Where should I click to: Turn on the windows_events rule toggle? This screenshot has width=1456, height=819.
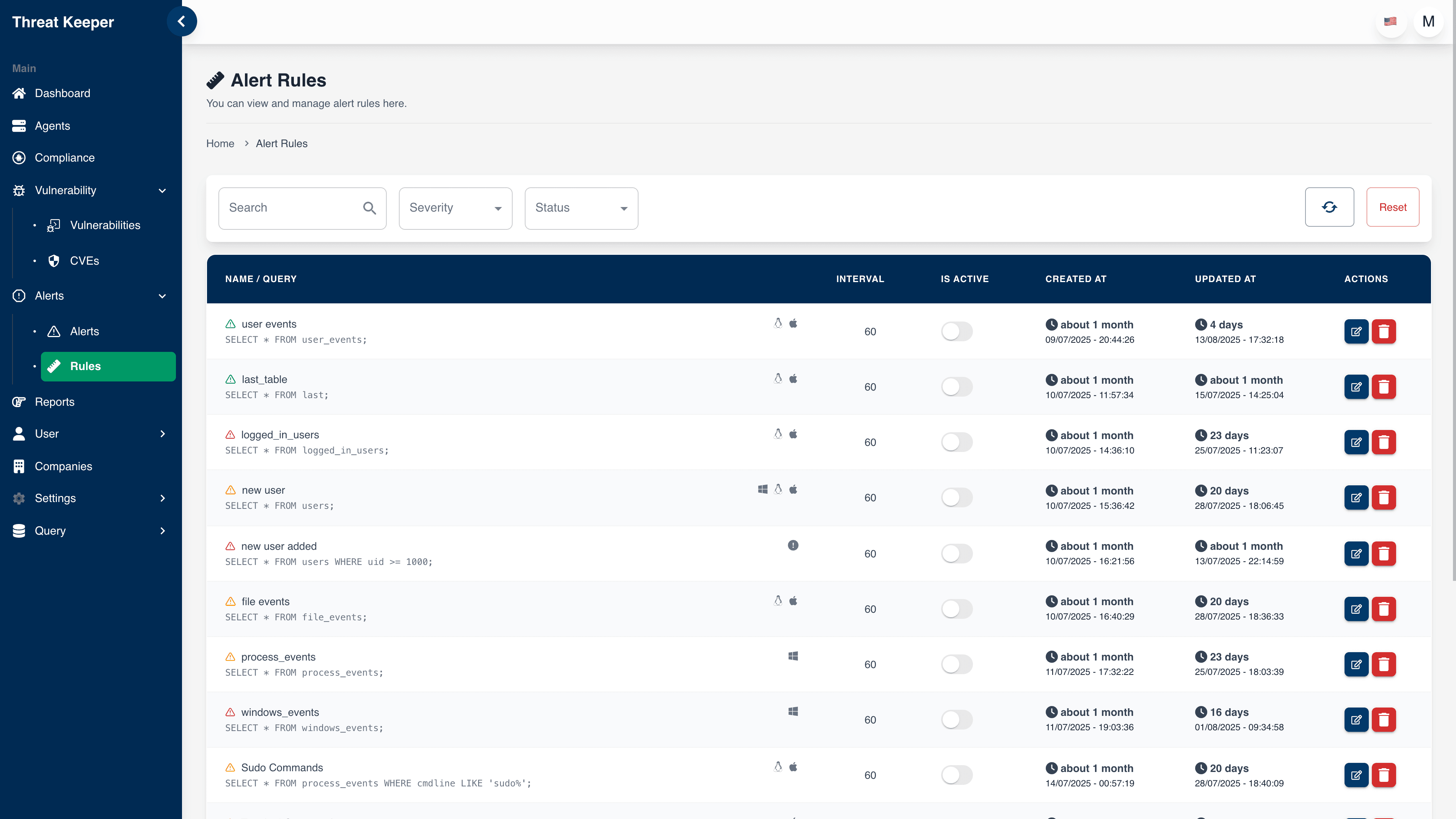pos(956,720)
